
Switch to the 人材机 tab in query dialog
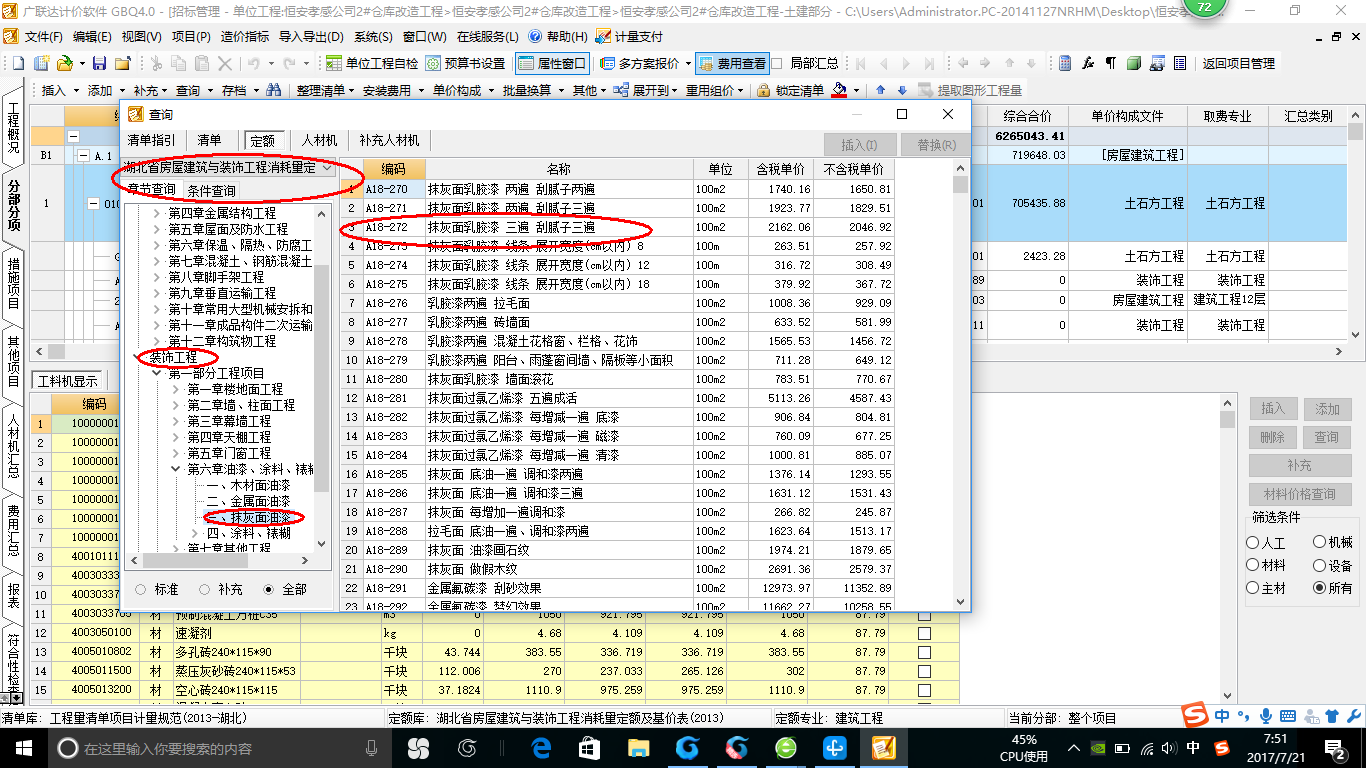319,140
